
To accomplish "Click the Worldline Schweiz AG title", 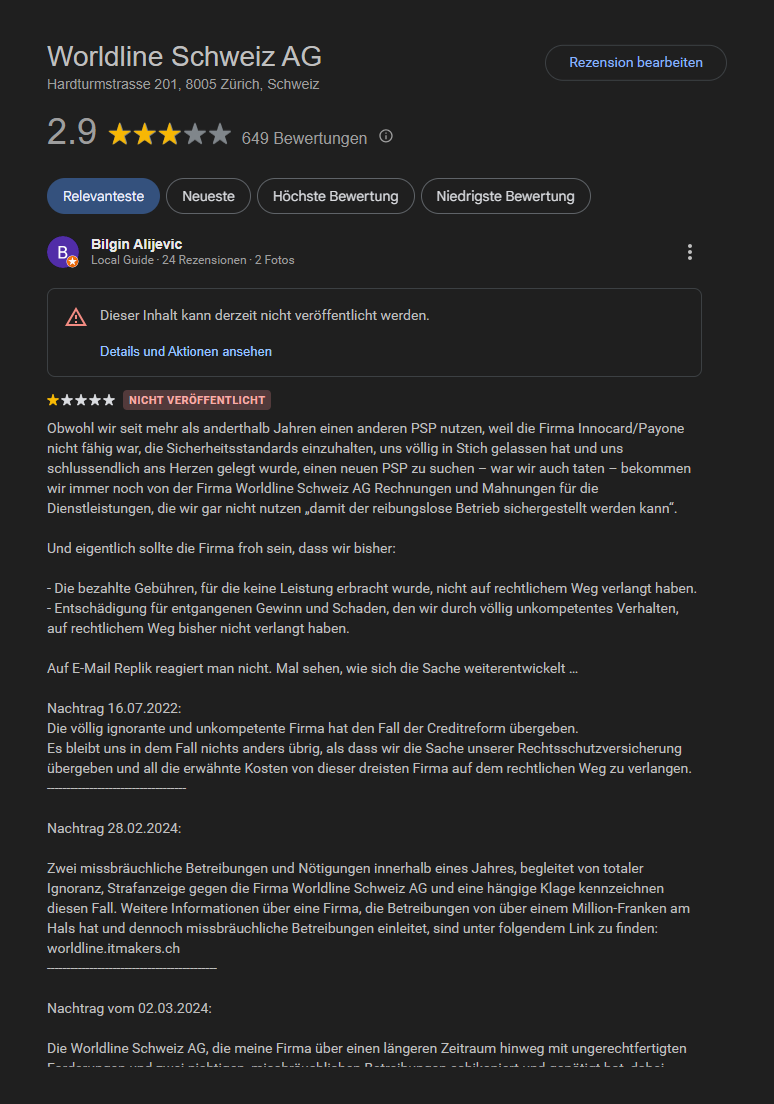I will coord(185,56).
